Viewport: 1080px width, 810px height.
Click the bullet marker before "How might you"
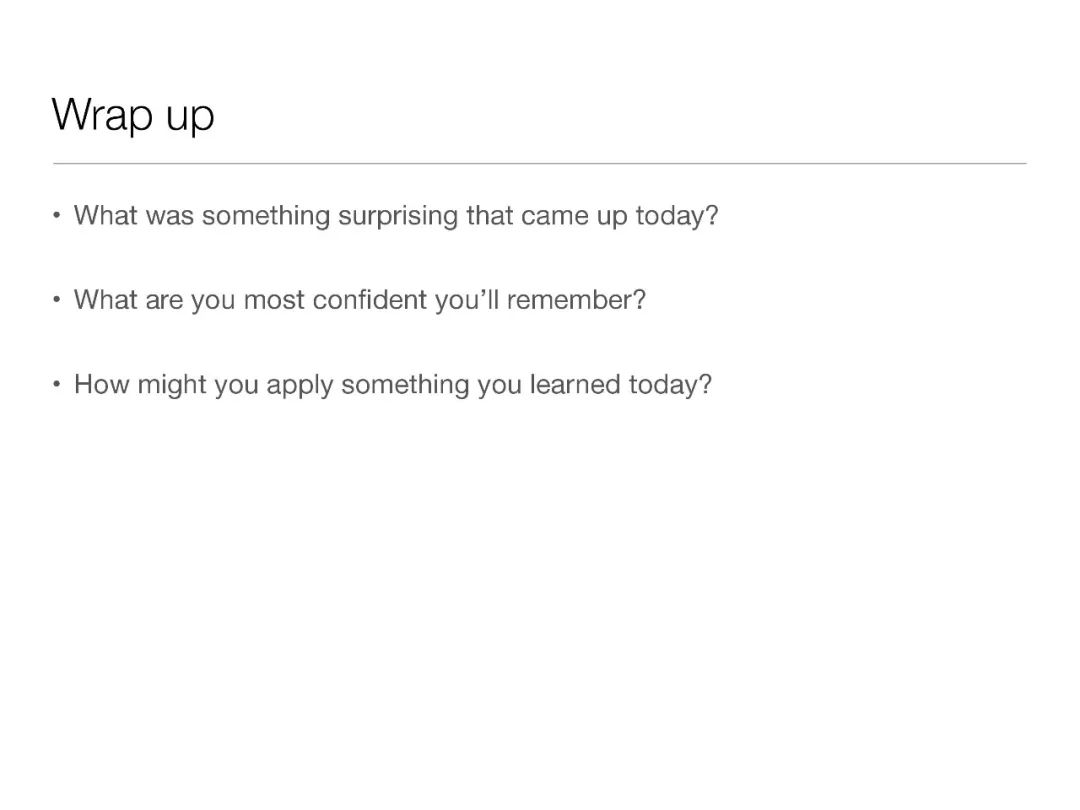coord(56,384)
